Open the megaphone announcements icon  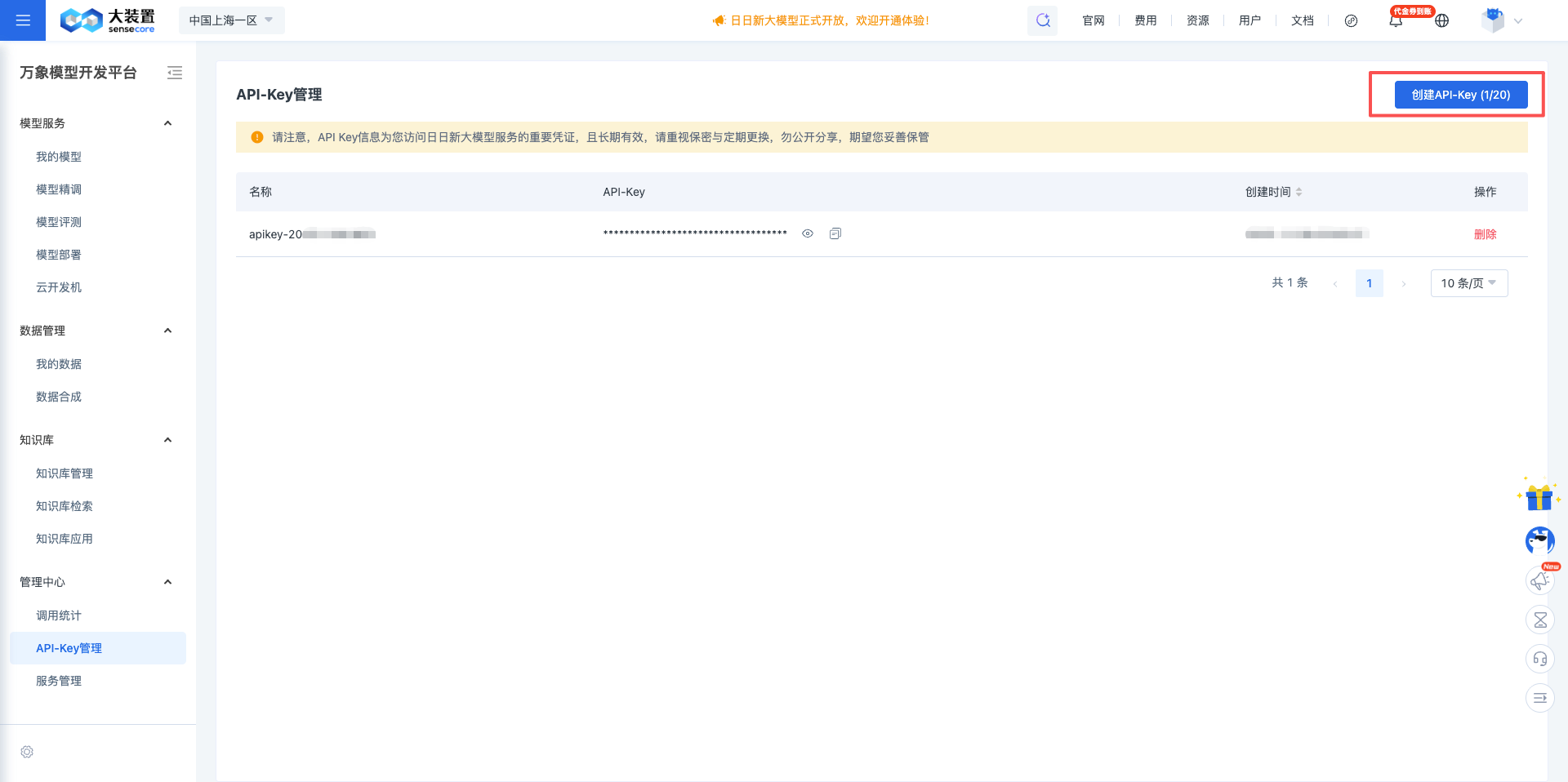click(1539, 580)
